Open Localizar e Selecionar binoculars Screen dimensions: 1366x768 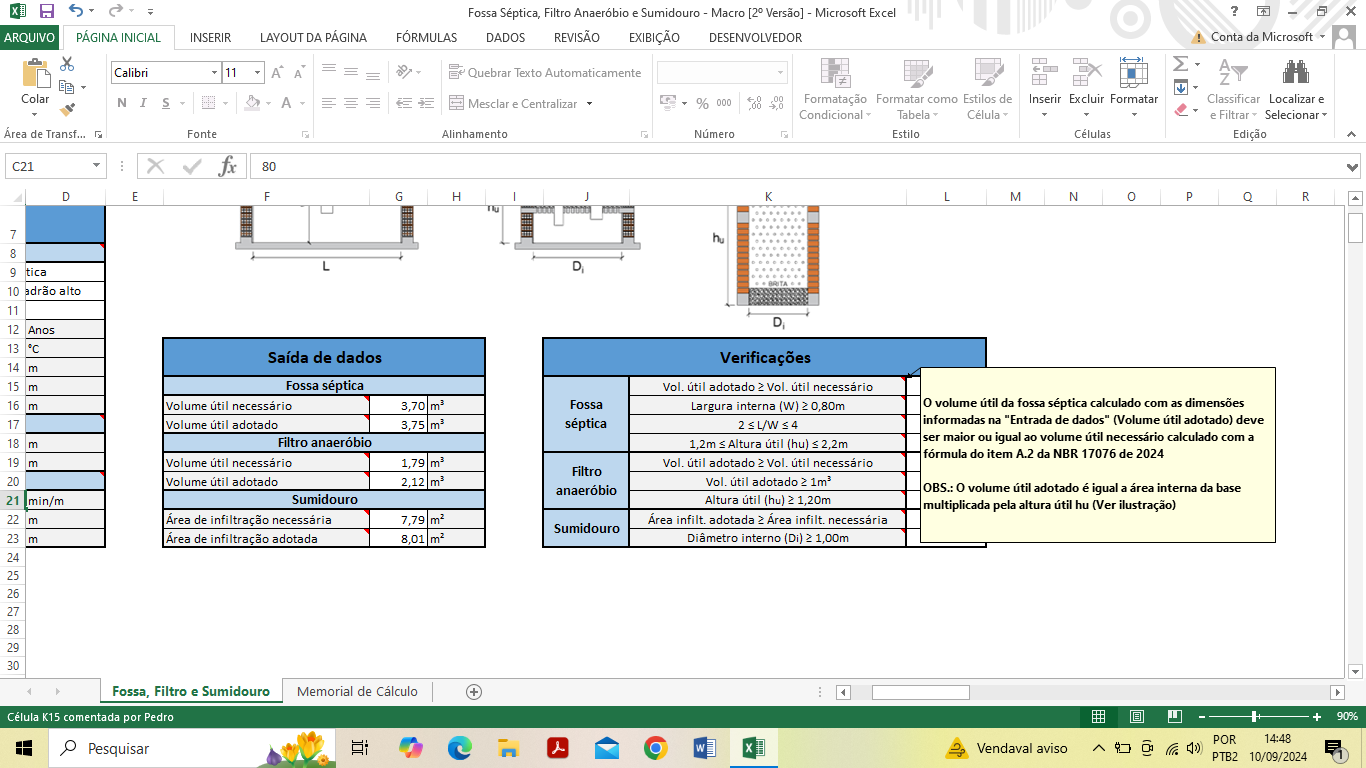(1296, 73)
